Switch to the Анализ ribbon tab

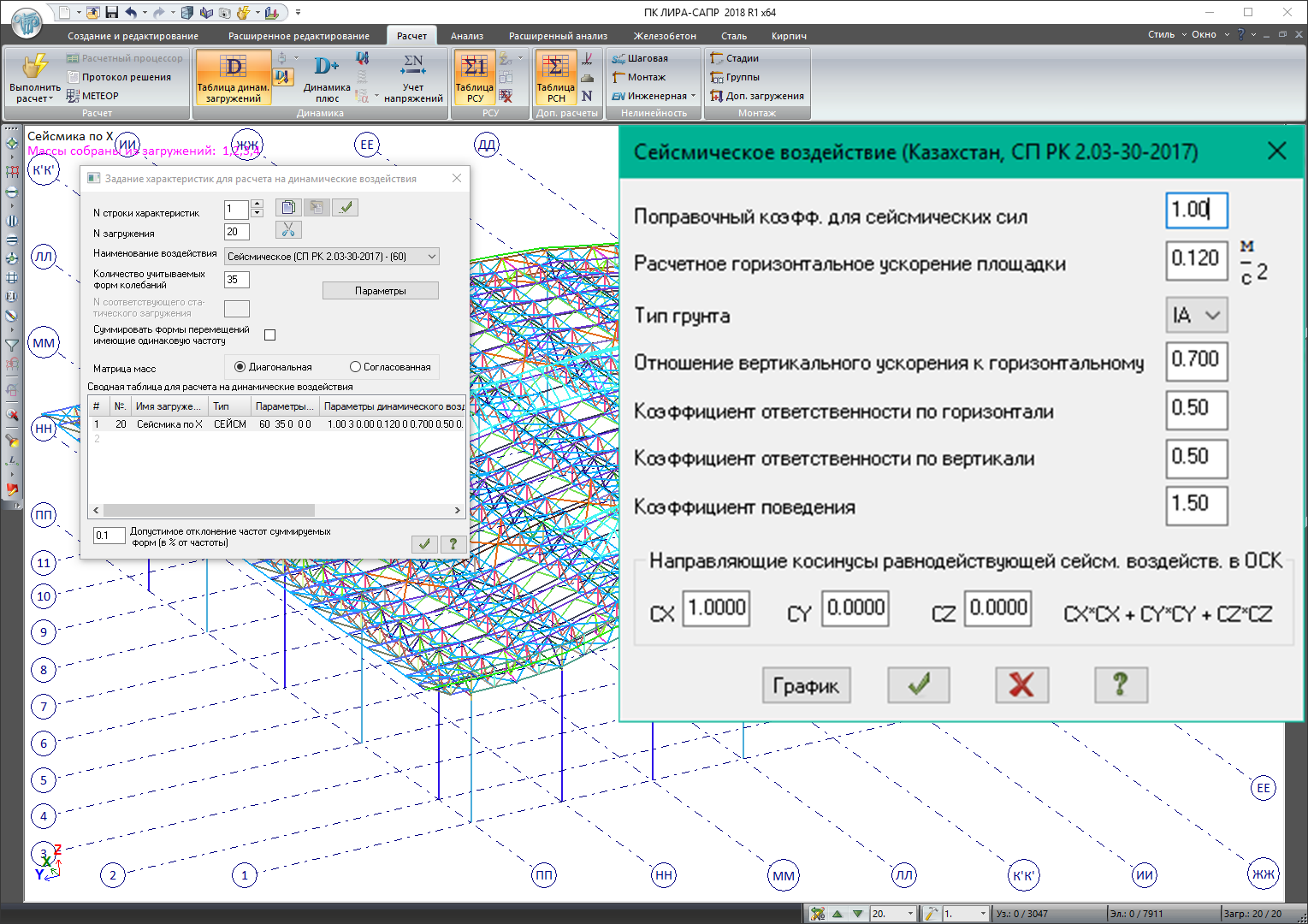[x=467, y=36]
